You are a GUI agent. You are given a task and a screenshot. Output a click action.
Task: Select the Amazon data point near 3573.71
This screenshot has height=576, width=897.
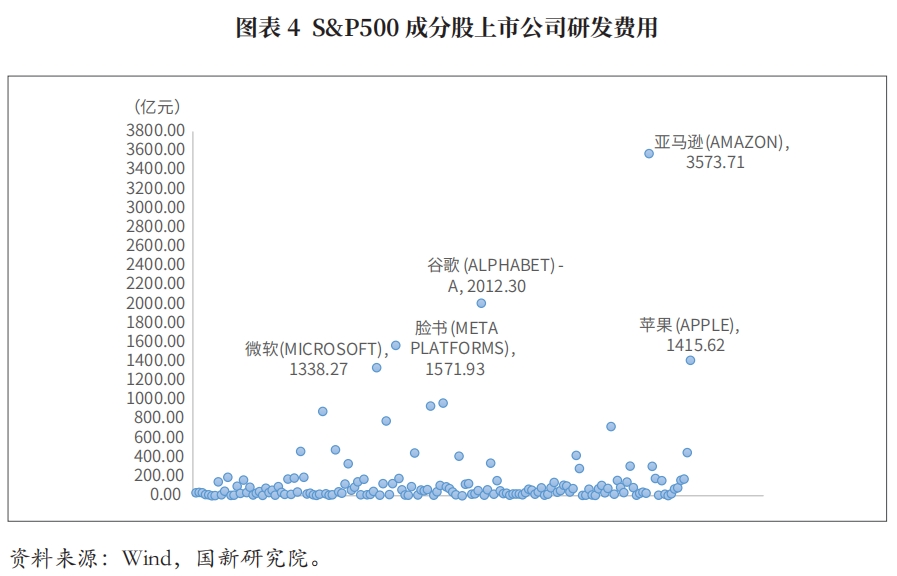click(649, 153)
